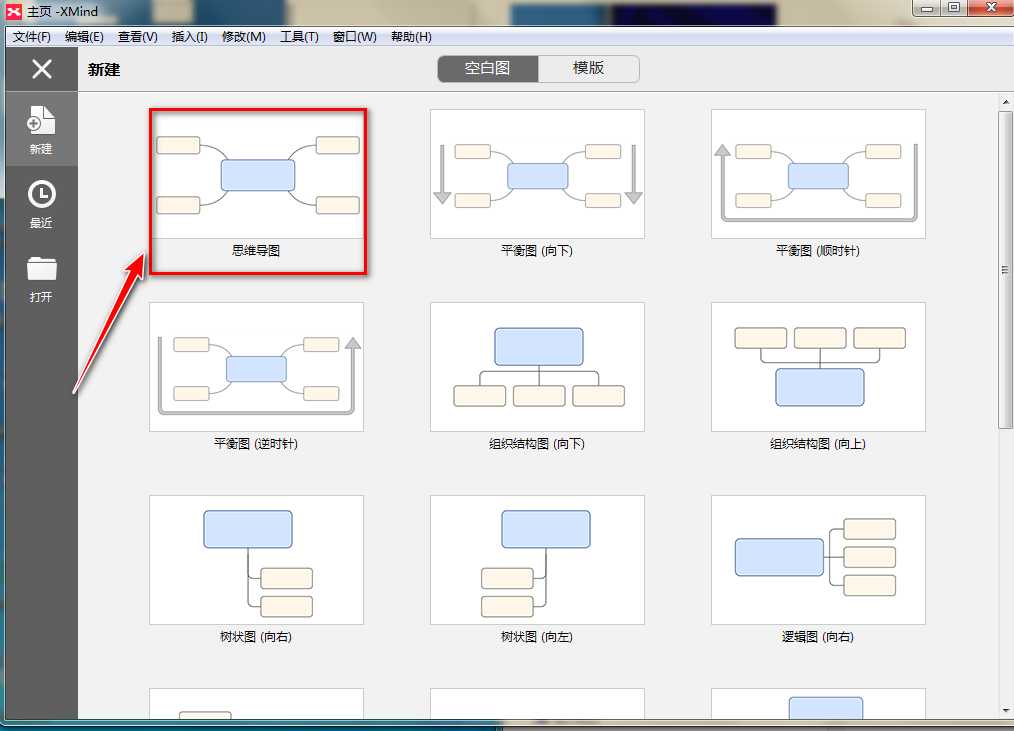Switch to the 模版 tab
1014x731 pixels.
coord(588,69)
